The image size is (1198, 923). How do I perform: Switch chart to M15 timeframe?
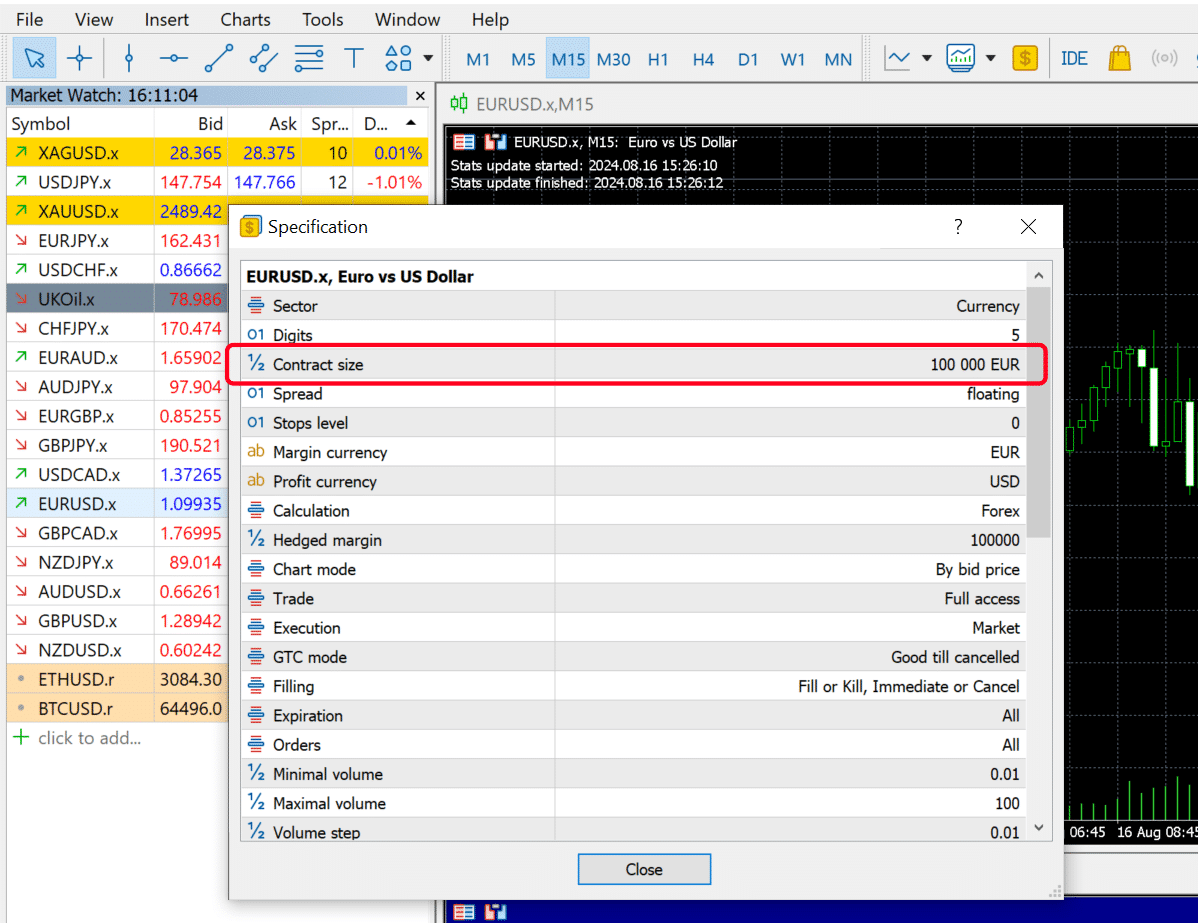[568, 59]
